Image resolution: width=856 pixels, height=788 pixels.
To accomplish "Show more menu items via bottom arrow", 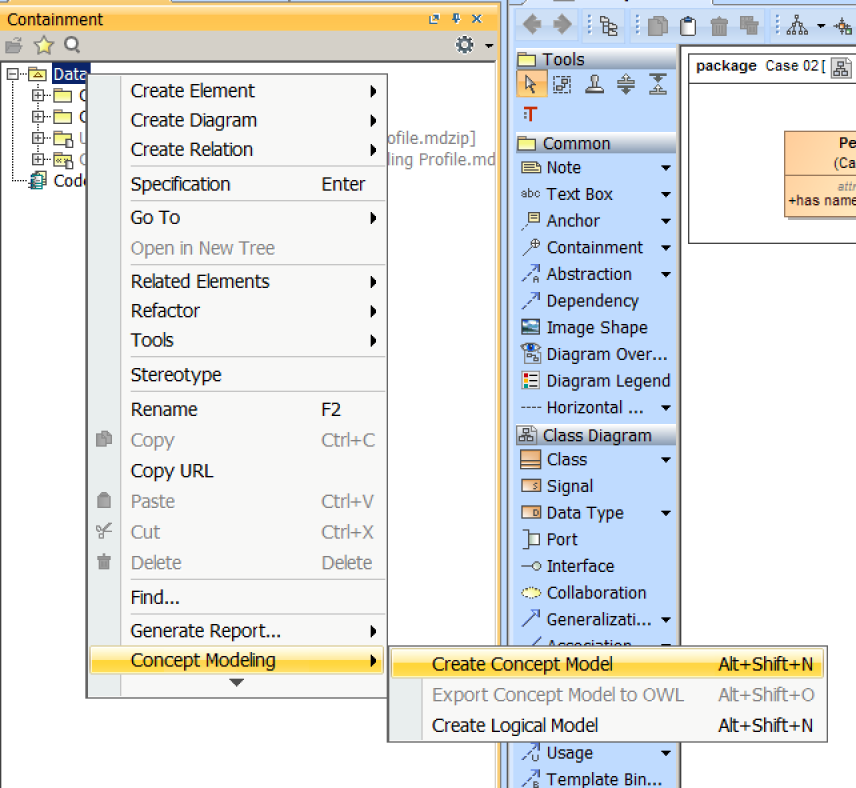I will [236, 683].
